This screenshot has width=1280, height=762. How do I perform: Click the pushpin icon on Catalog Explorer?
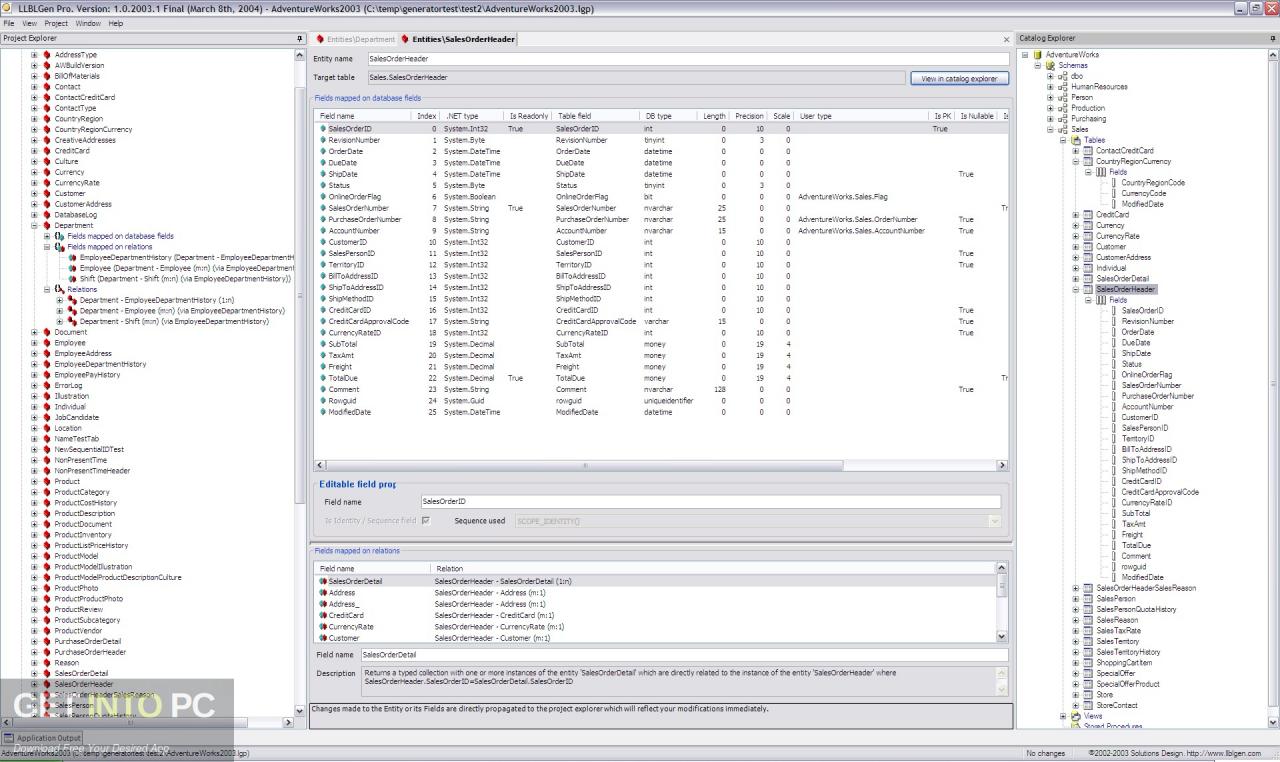[x=1273, y=38]
